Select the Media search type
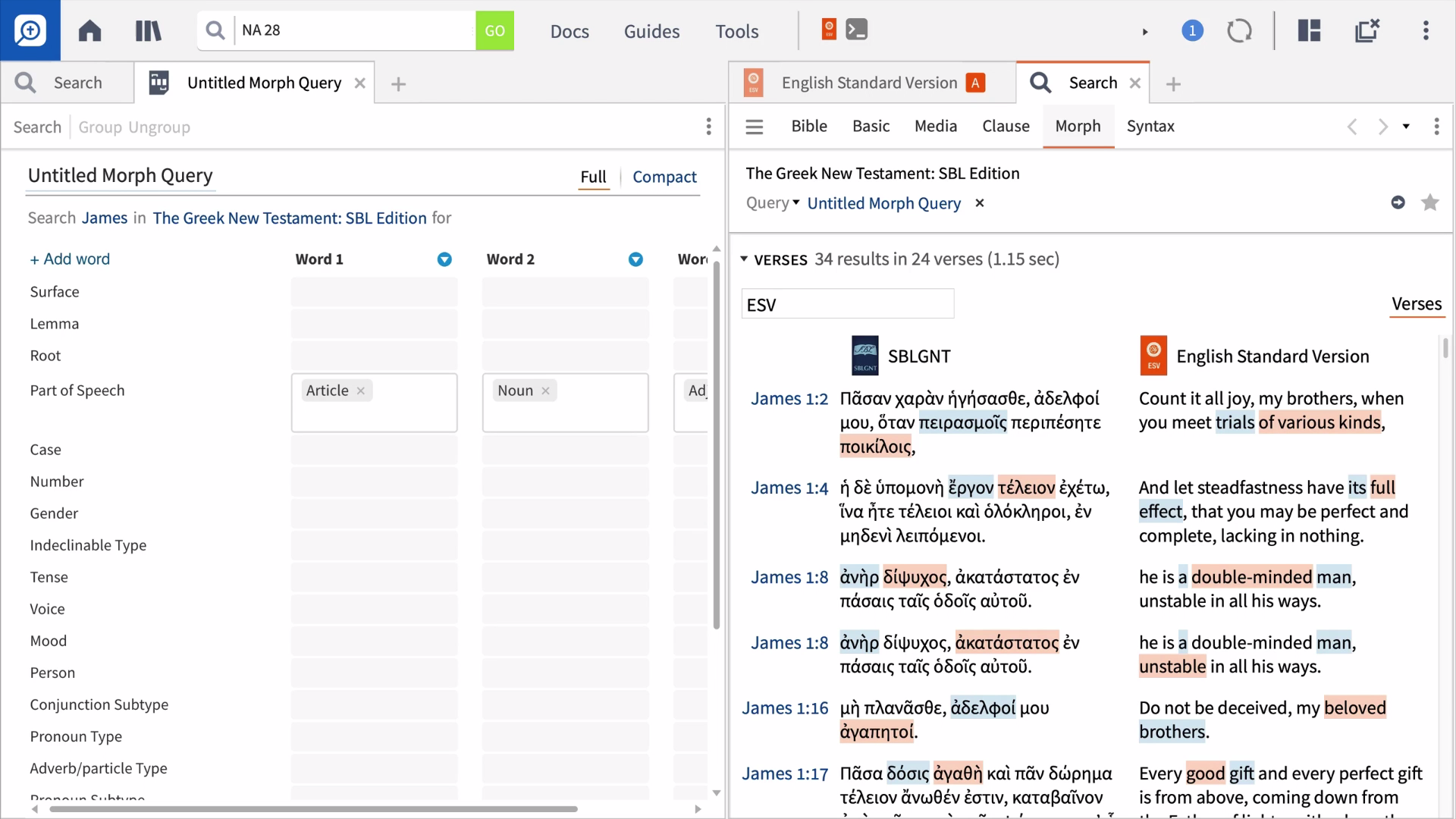Screen dimensions: 1456x819 point(936,126)
